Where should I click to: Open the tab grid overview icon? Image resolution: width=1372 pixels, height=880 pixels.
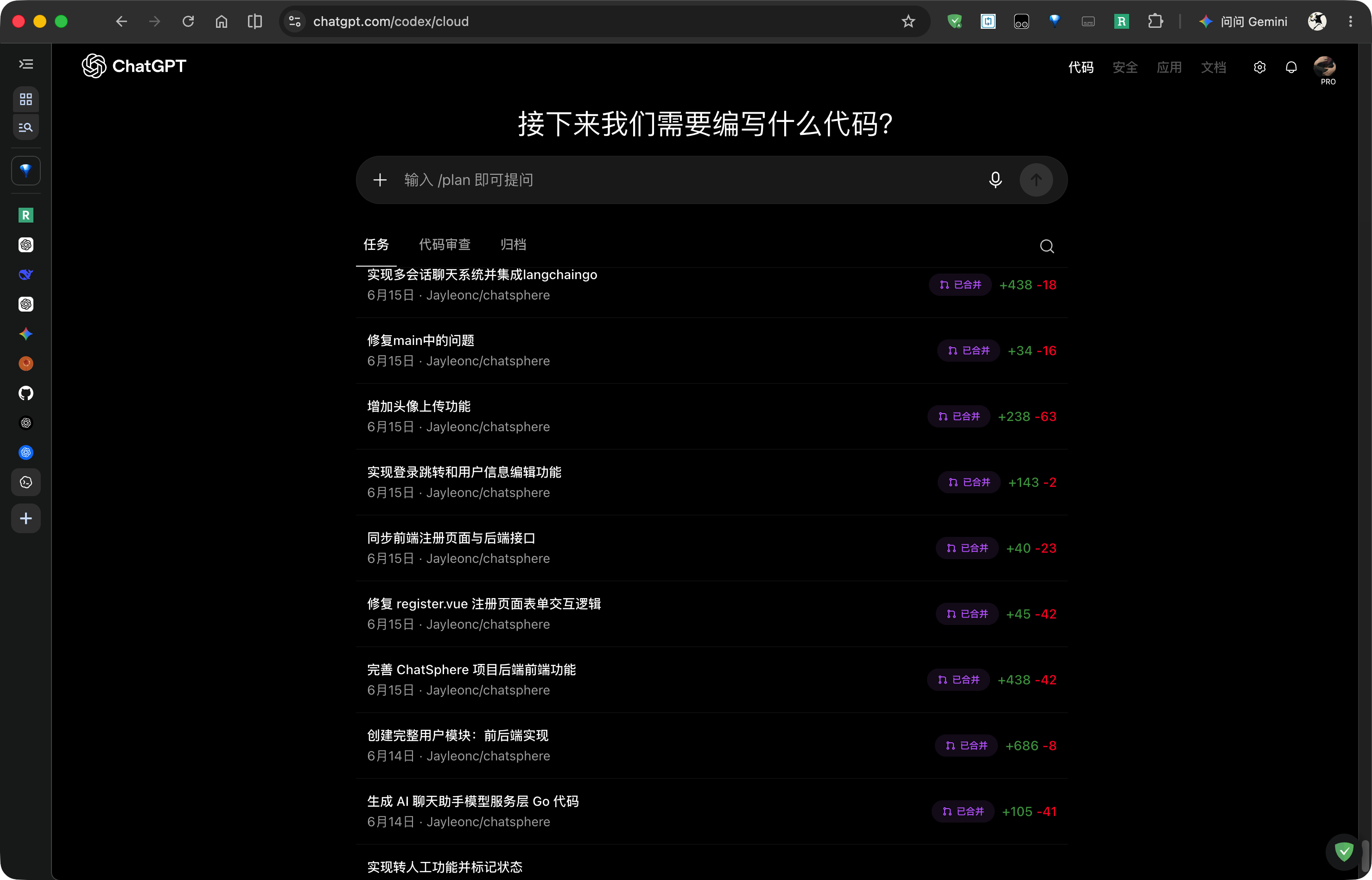(x=25, y=99)
